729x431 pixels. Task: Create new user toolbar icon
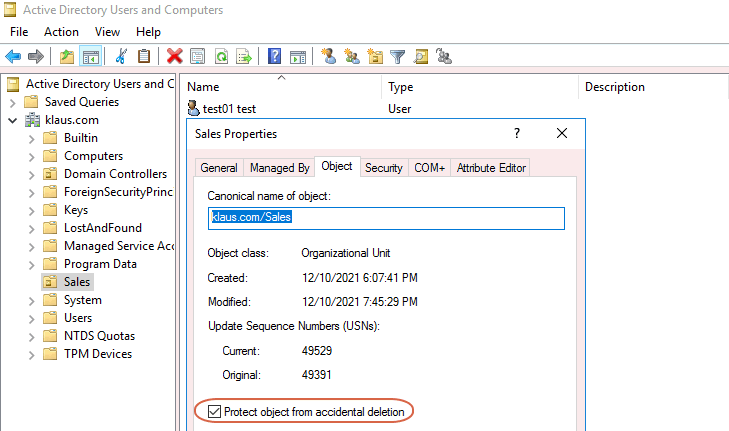(x=329, y=57)
